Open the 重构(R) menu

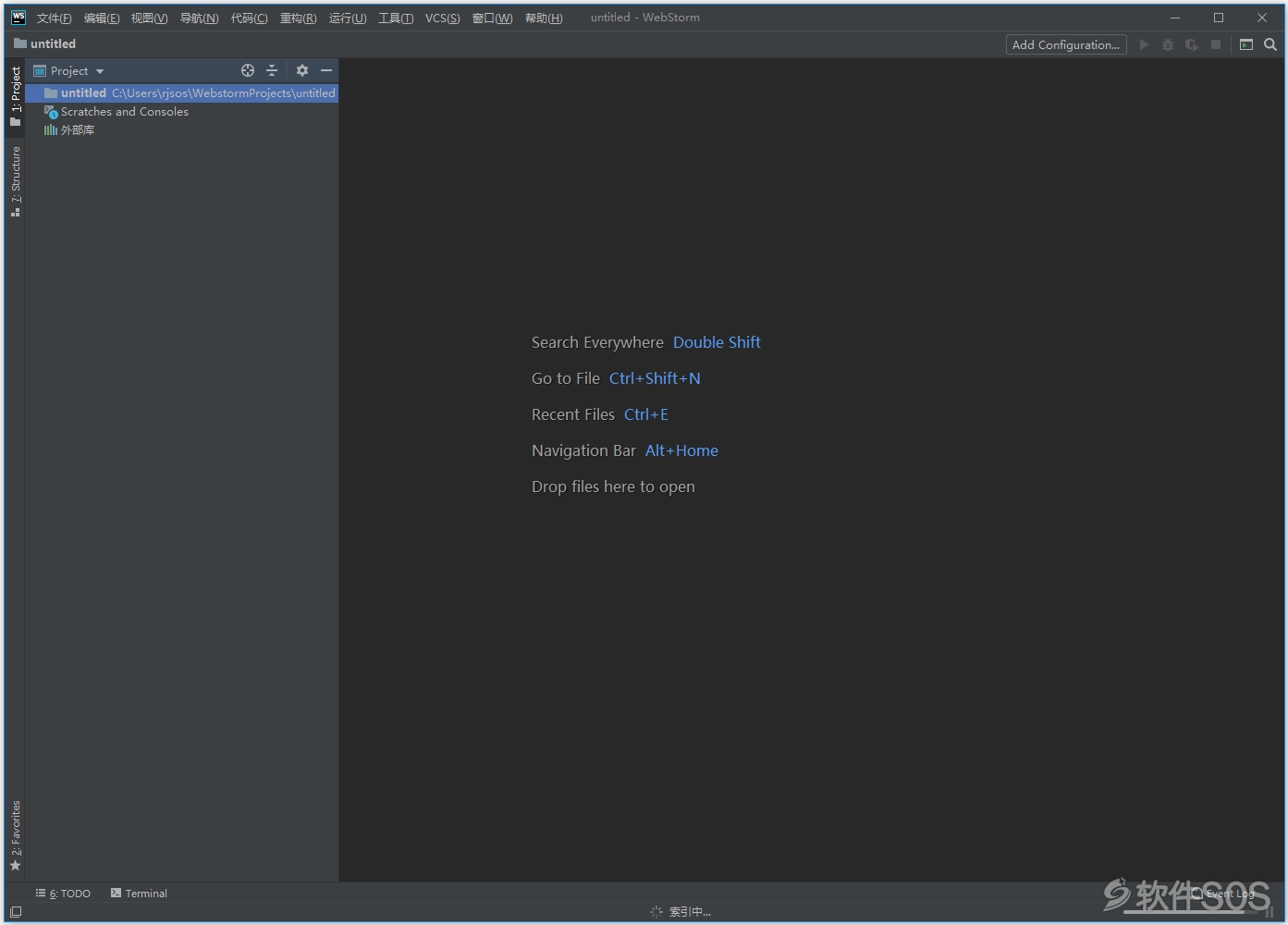(x=298, y=18)
